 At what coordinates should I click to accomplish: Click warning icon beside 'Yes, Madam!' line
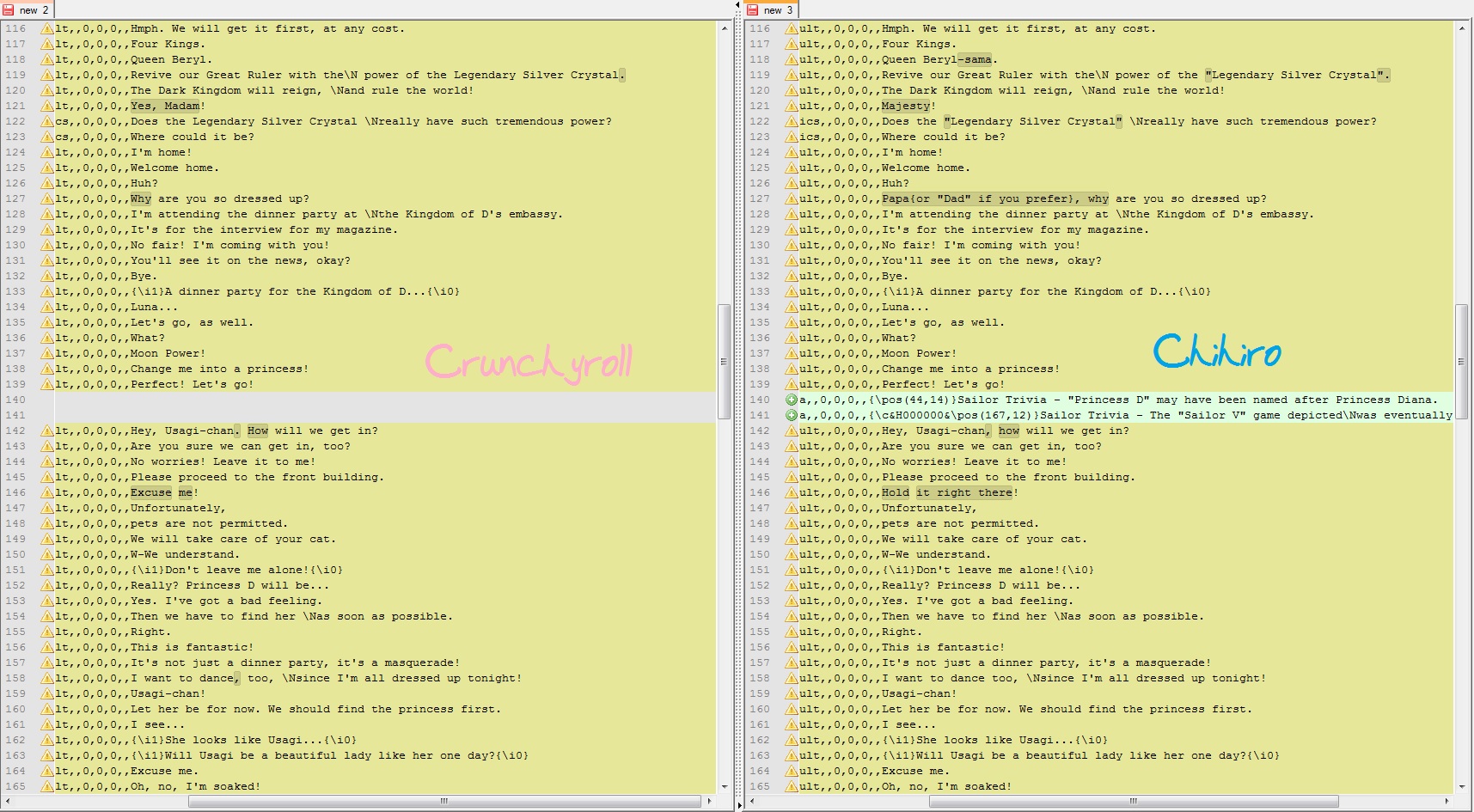point(47,106)
